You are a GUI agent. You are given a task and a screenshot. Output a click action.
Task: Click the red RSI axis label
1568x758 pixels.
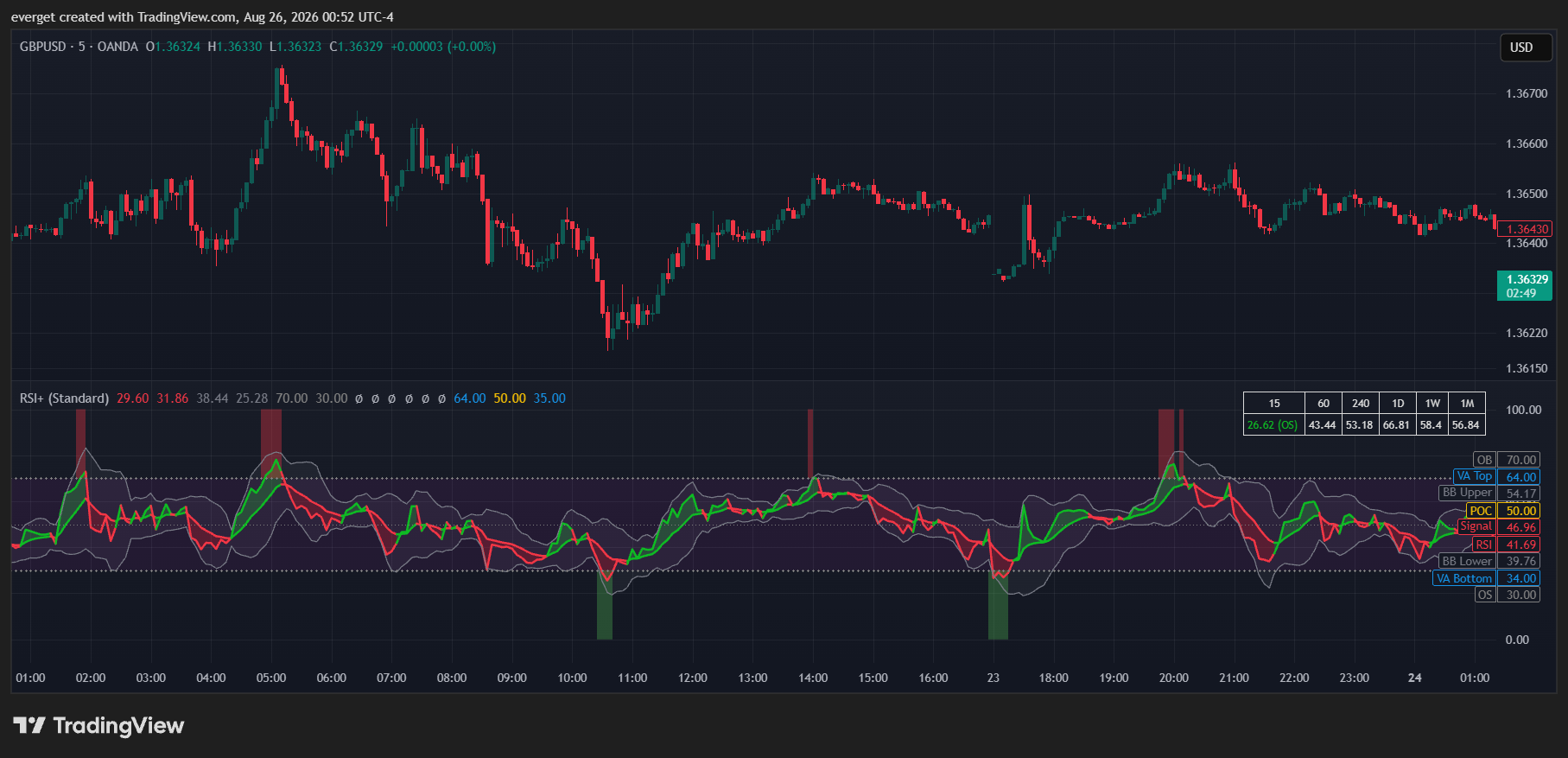pos(1483,545)
